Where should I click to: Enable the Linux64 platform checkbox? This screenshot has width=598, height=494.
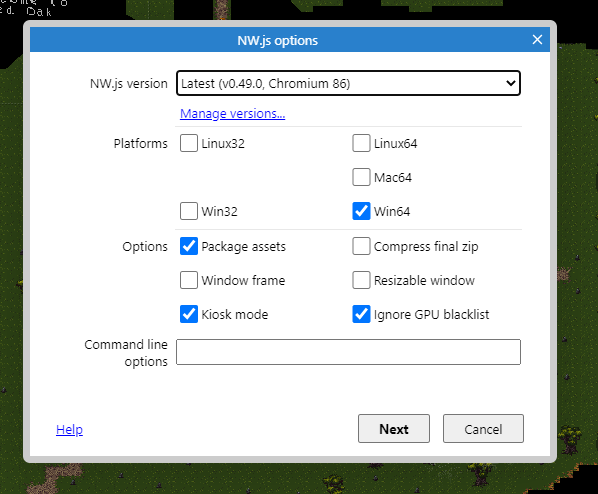pyautogui.click(x=361, y=143)
